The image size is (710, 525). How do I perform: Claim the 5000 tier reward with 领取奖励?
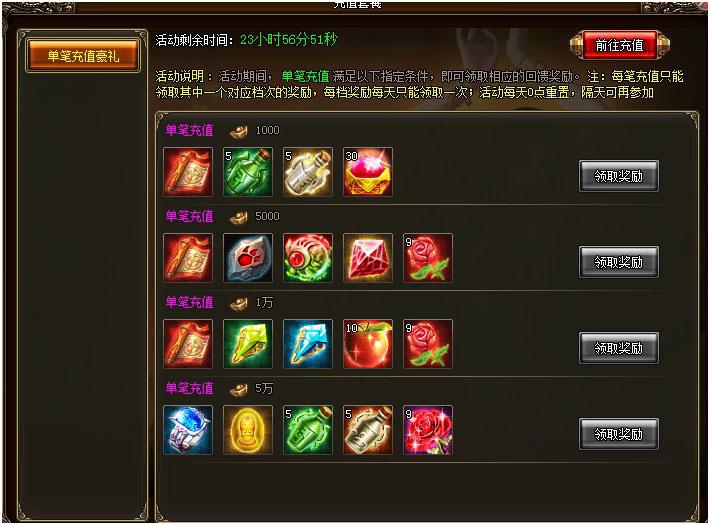pos(619,262)
